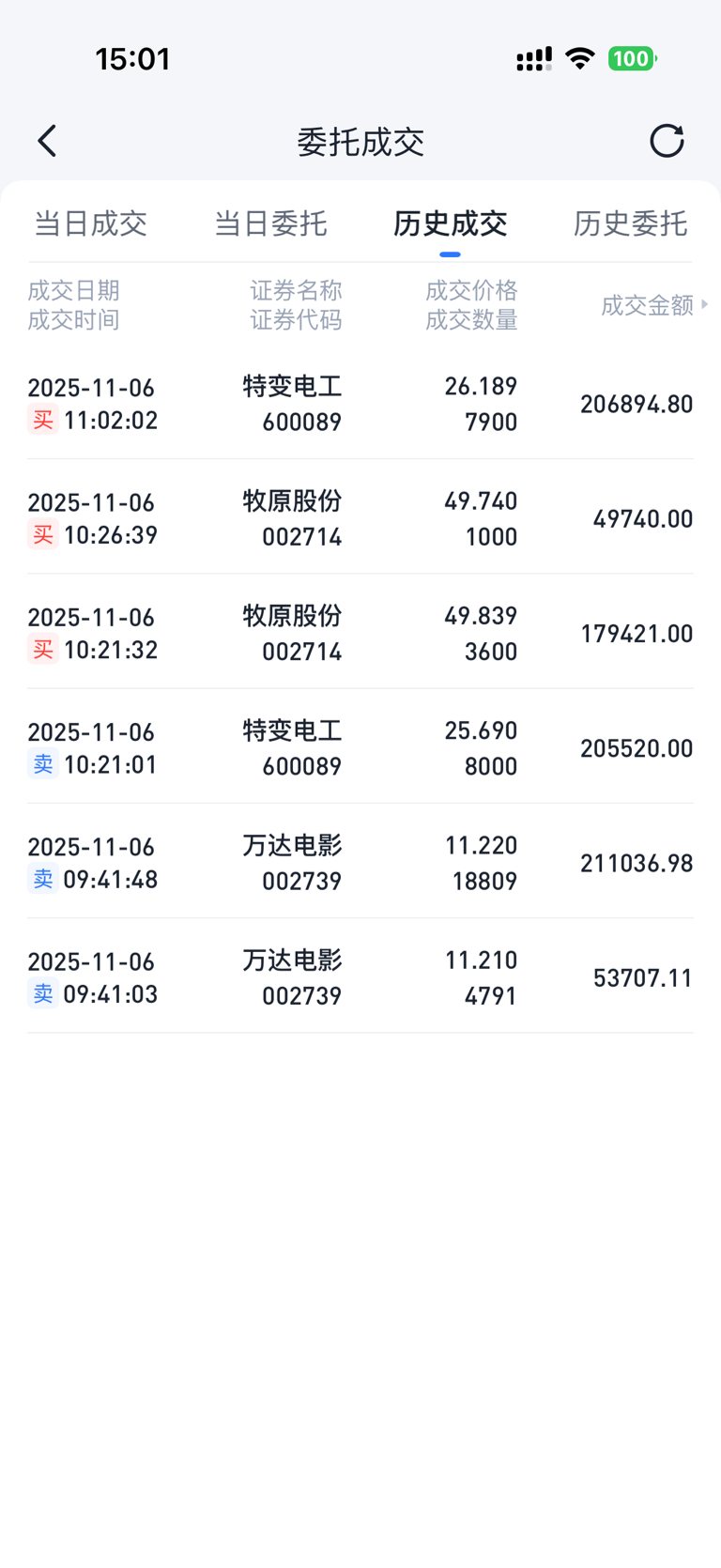Tap the battery indicator in status bar
Image resolution: width=721 pixels, height=1568 pixels.
pos(632,59)
